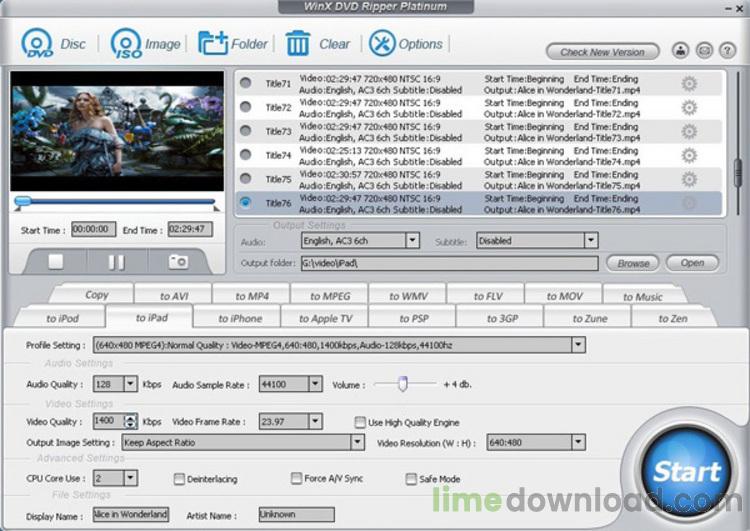This screenshot has width=750, height=531.
Task: Open the CPU Core Use dropdown
Action: pos(130,478)
